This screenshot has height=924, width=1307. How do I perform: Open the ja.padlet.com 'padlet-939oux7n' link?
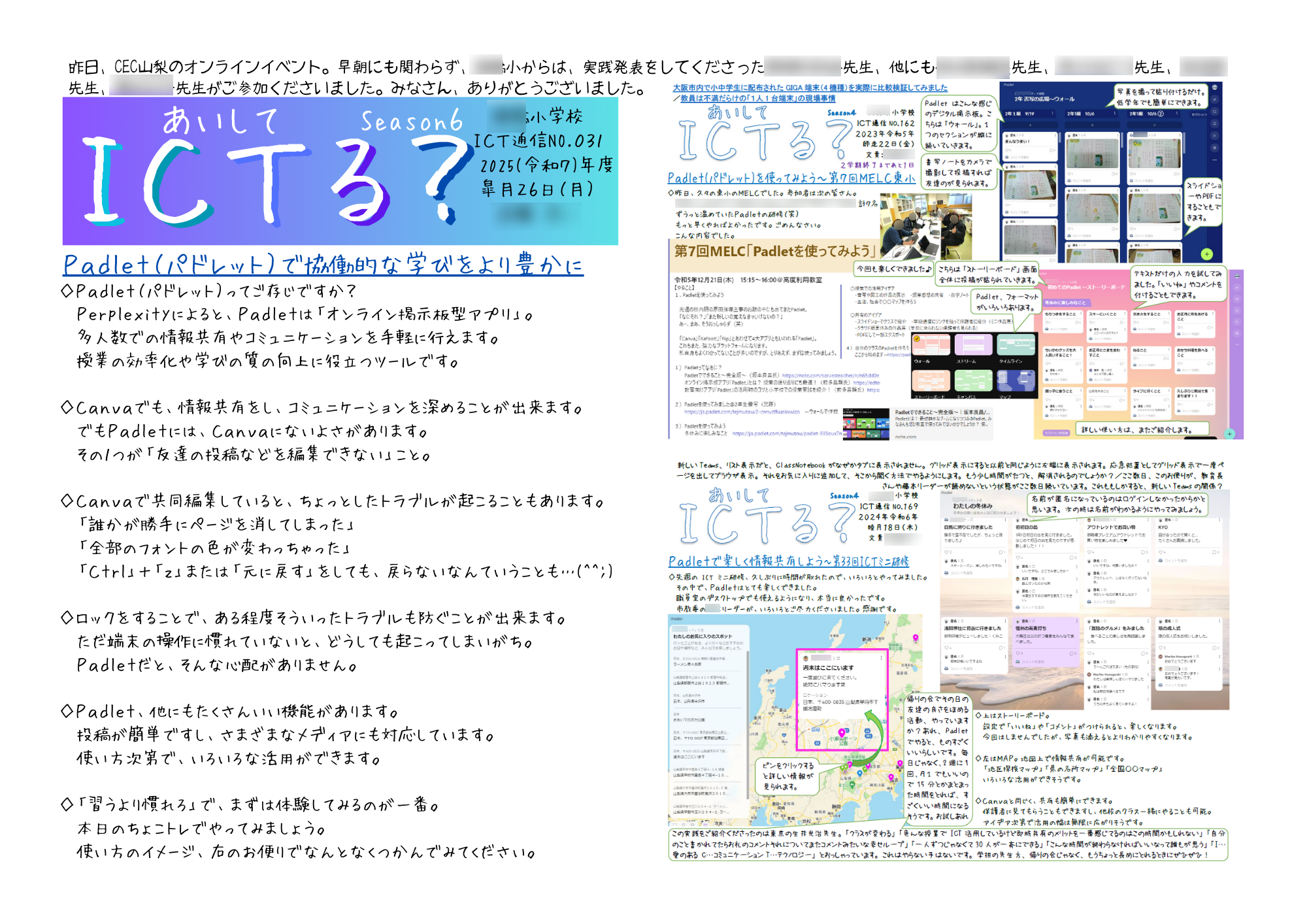[x=787, y=433]
